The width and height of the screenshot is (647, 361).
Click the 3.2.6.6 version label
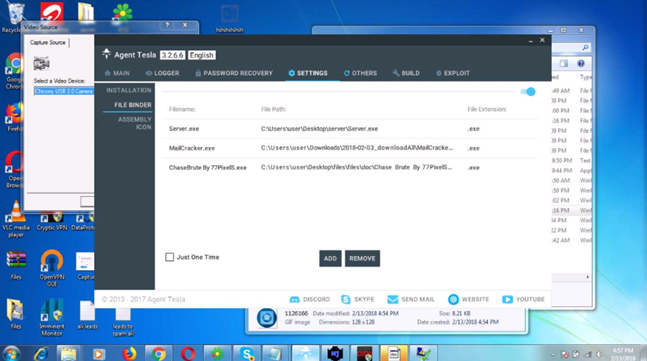(x=172, y=55)
